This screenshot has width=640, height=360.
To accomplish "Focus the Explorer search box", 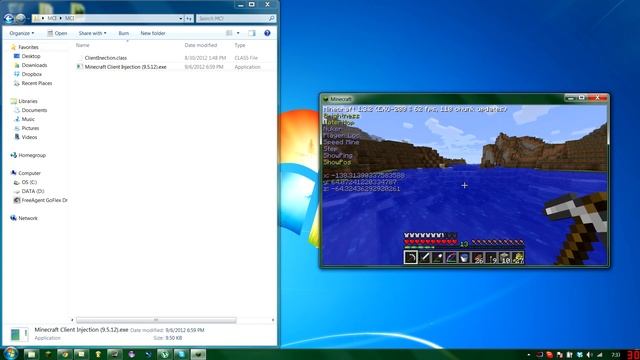I will pyautogui.click(x=236, y=18).
